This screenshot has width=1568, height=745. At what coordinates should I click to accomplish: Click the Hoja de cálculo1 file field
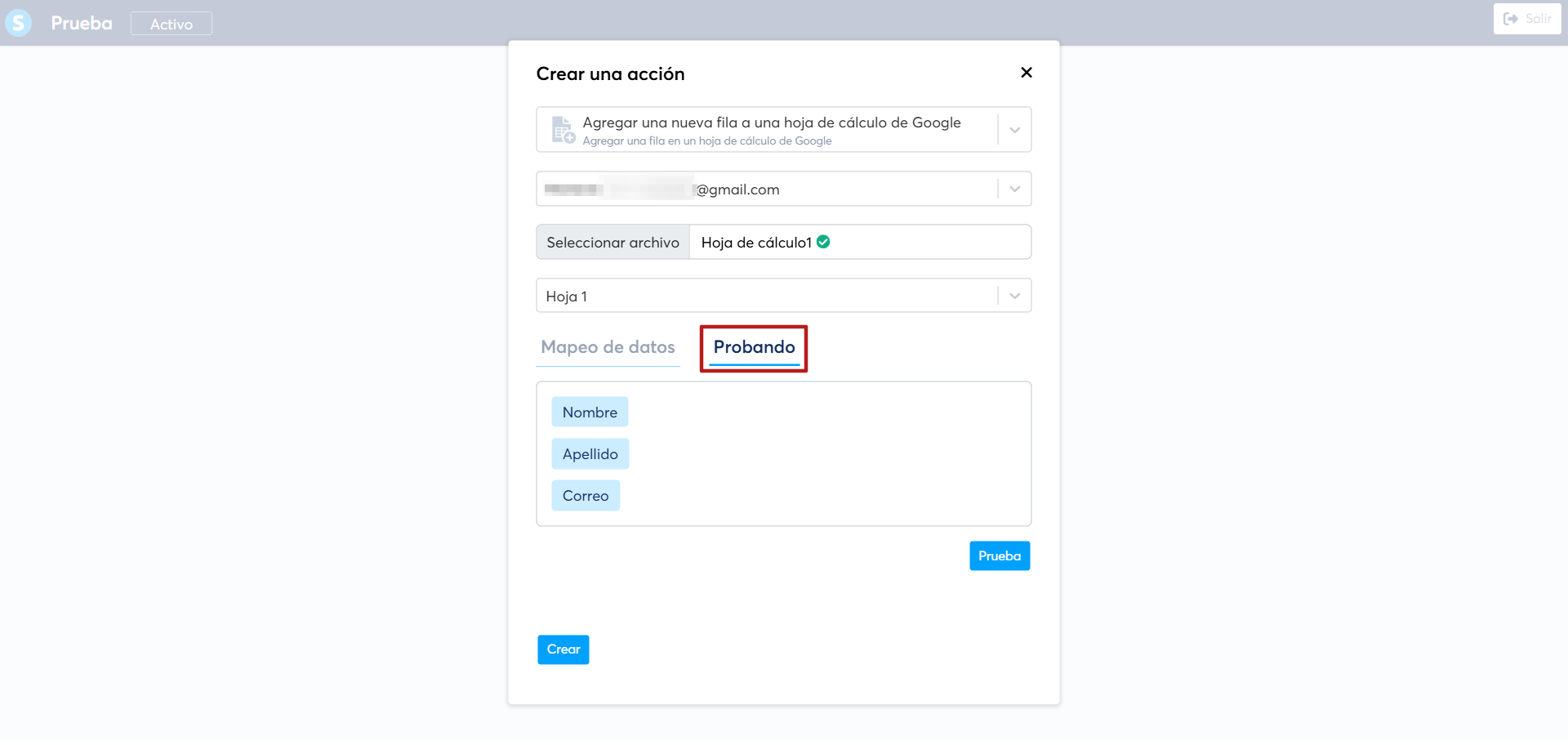pos(860,243)
